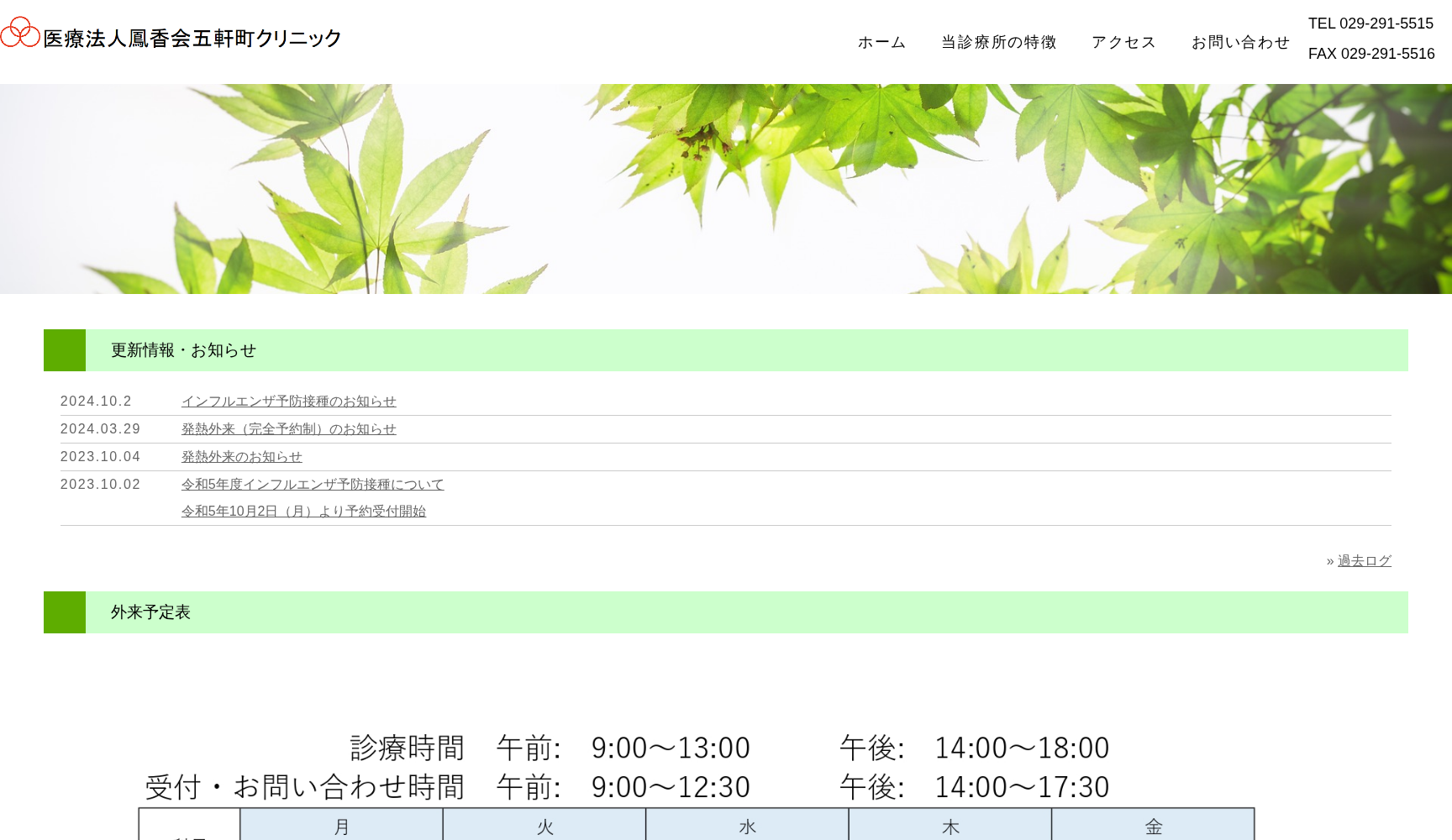Click the green square beside 外来予定表
This screenshot has width=1452, height=840.
[x=65, y=612]
